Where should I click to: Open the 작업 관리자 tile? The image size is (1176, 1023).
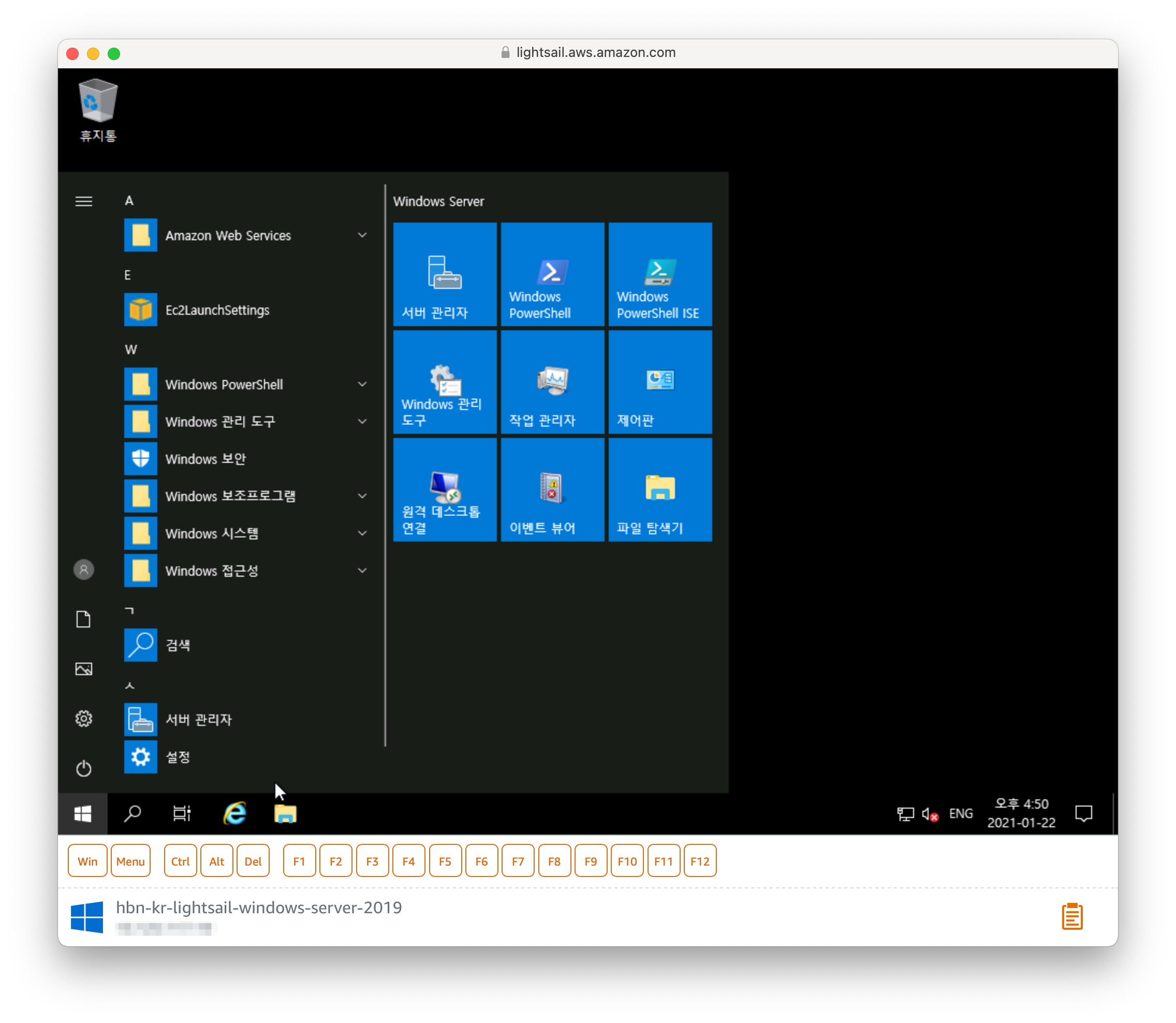(x=552, y=382)
